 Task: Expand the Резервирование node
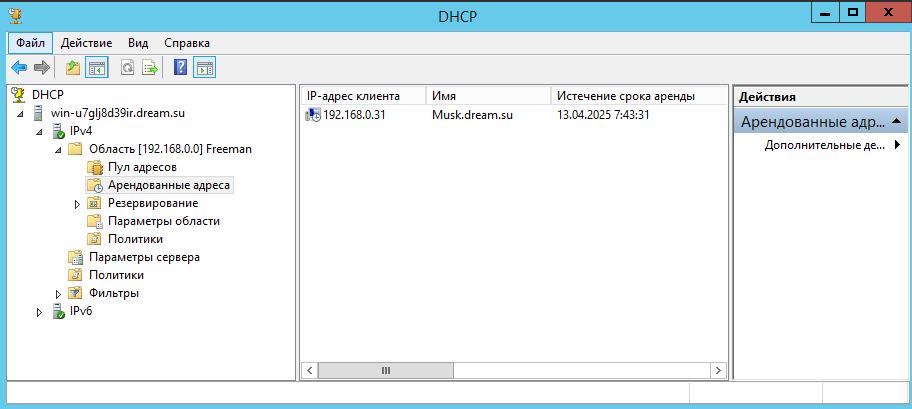click(x=77, y=204)
